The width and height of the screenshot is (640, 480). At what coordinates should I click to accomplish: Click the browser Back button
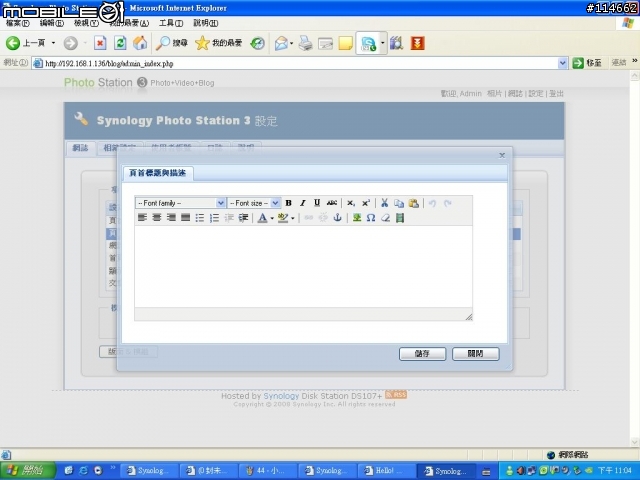point(25,43)
